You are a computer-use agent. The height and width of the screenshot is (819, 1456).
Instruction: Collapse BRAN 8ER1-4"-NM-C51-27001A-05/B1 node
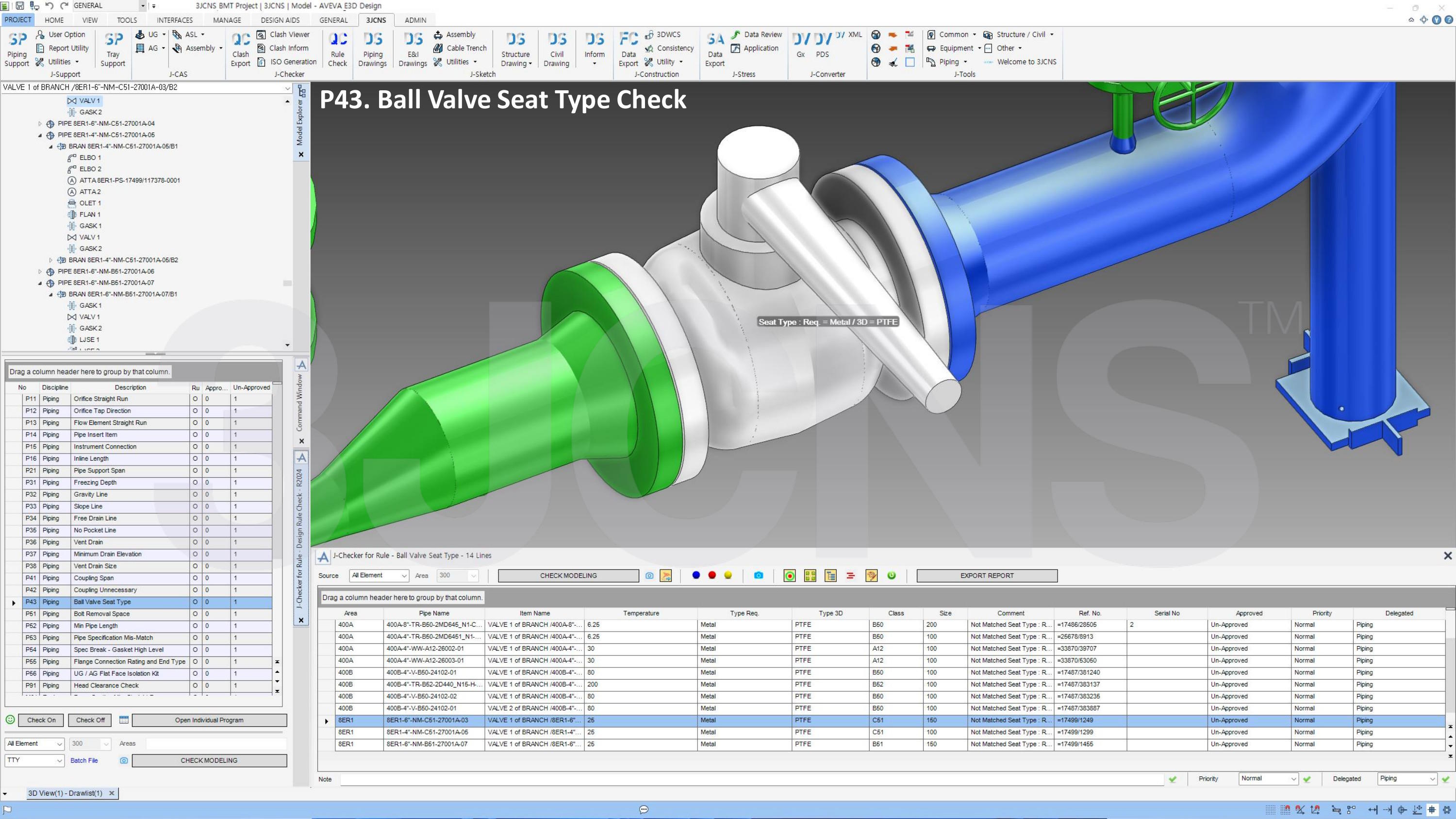tap(51, 147)
